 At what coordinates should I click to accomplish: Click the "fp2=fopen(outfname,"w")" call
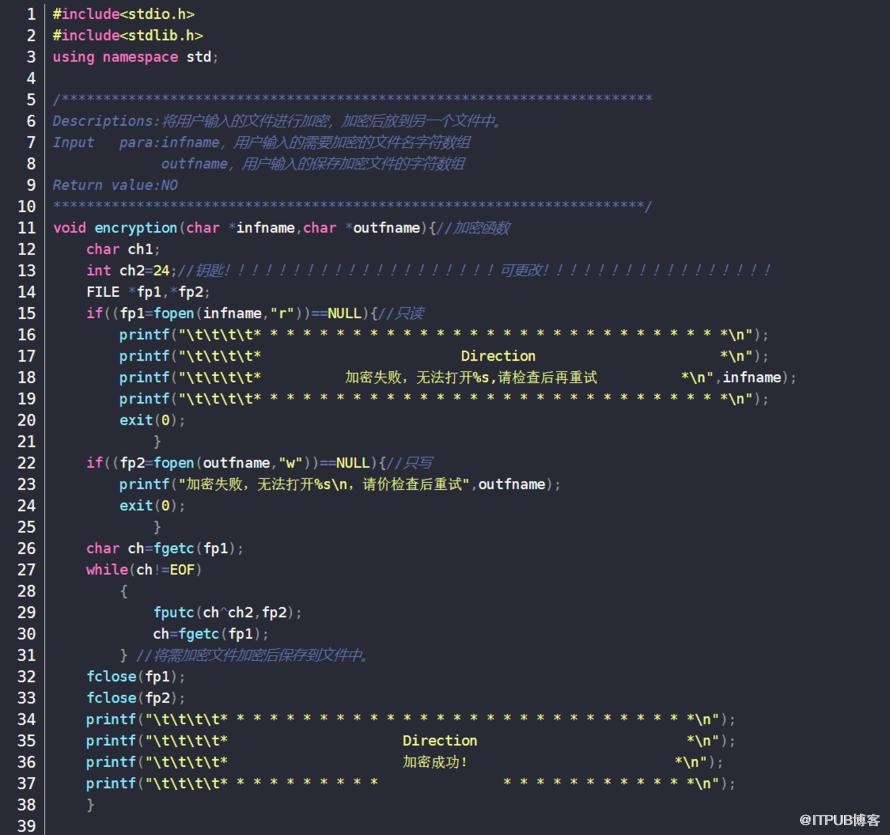[x=216, y=463]
